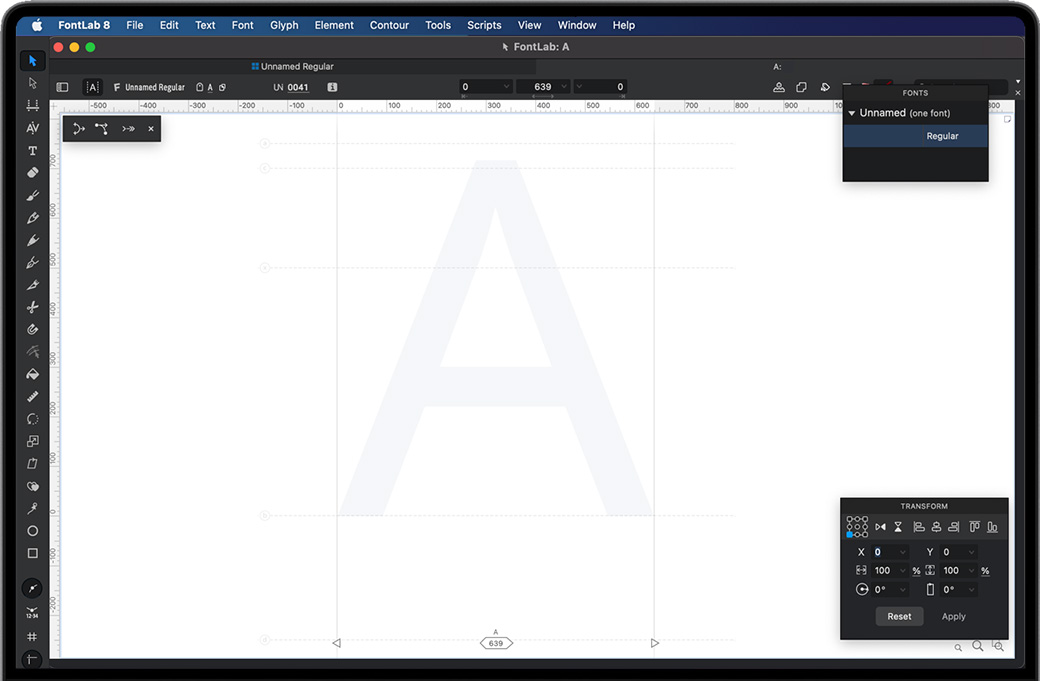1040x681 pixels.
Task: Select the Ellipse tool
Action: pos(32,530)
